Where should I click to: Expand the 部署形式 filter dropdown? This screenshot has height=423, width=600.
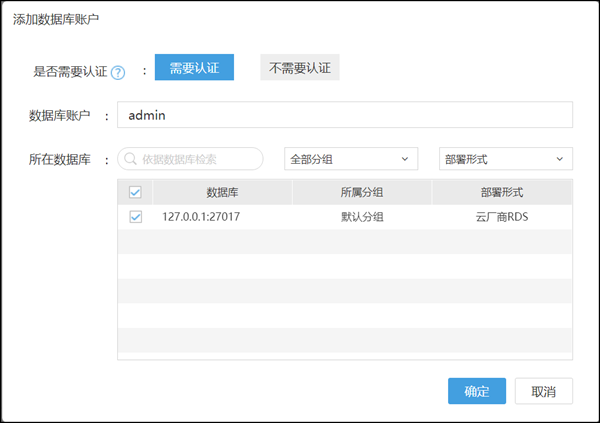coord(506,159)
